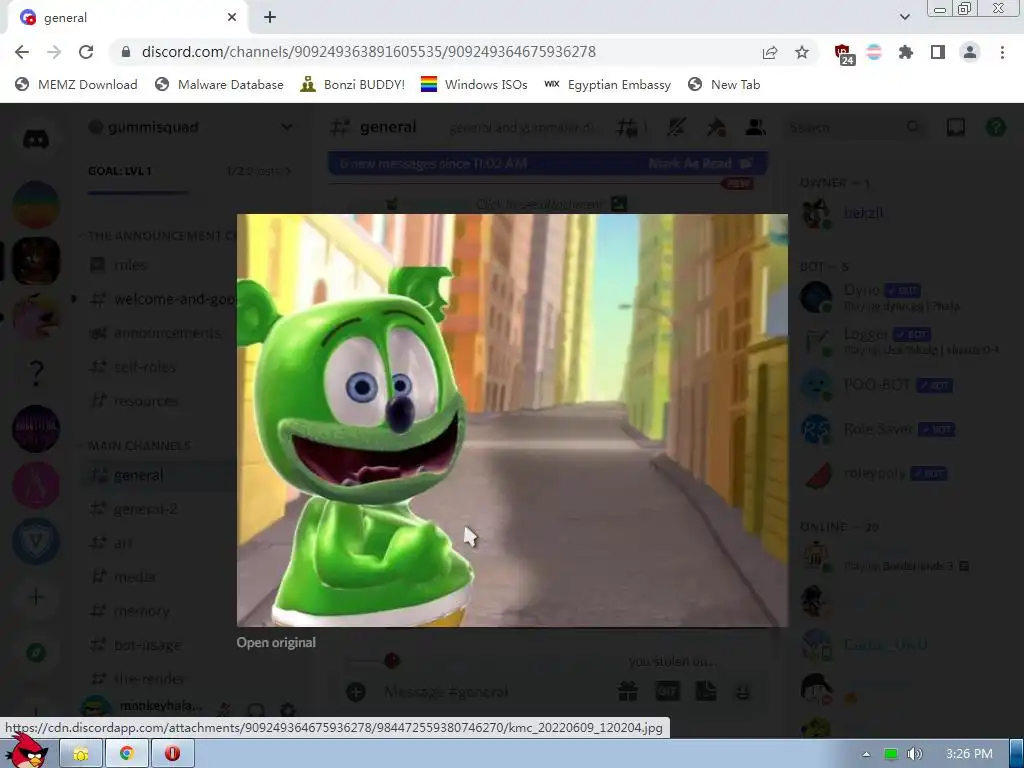Open the GIF picker button
The image size is (1024, 768).
click(667, 692)
